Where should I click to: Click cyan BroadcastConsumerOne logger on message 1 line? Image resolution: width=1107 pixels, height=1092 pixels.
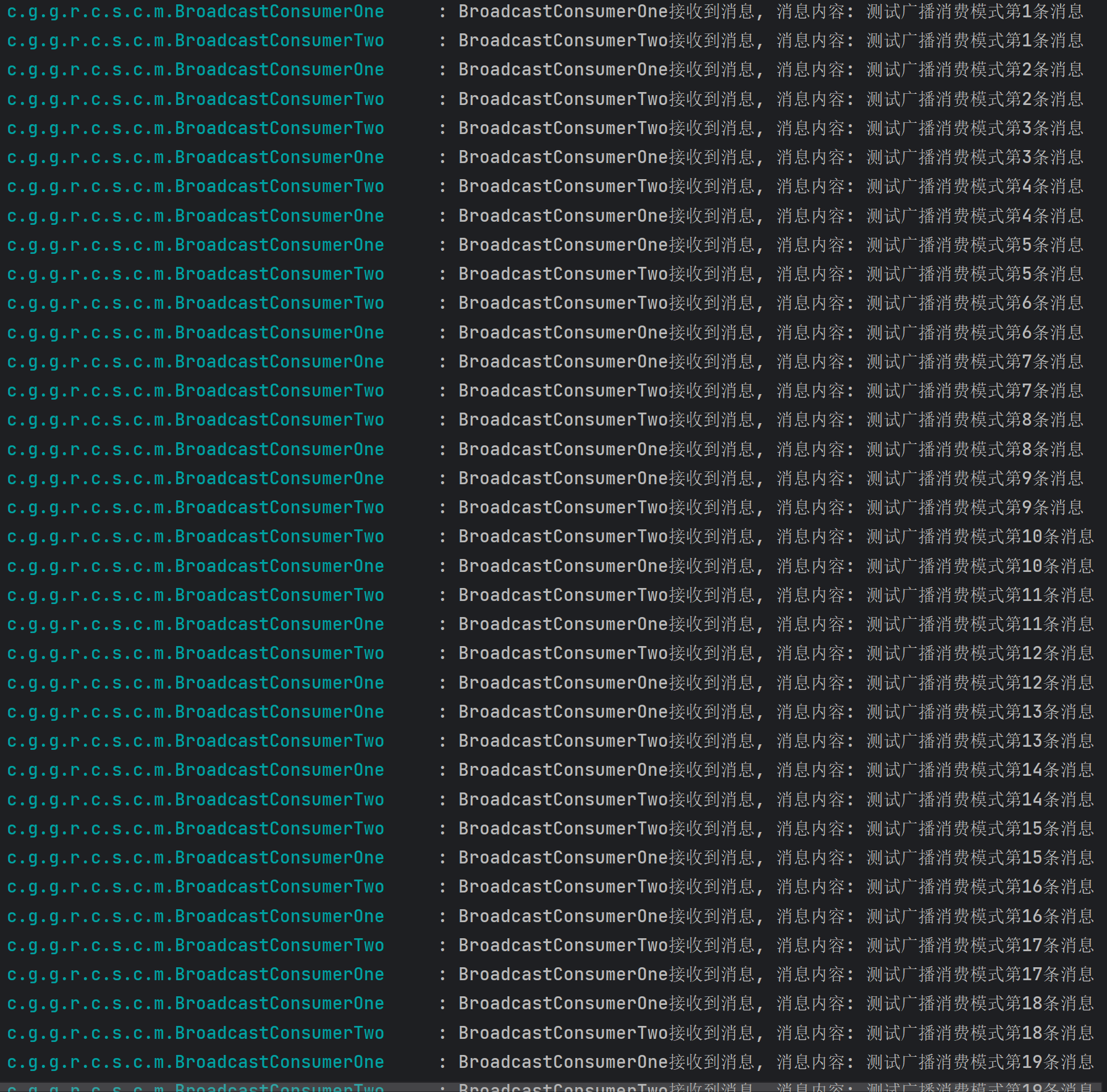(x=195, y=12)
